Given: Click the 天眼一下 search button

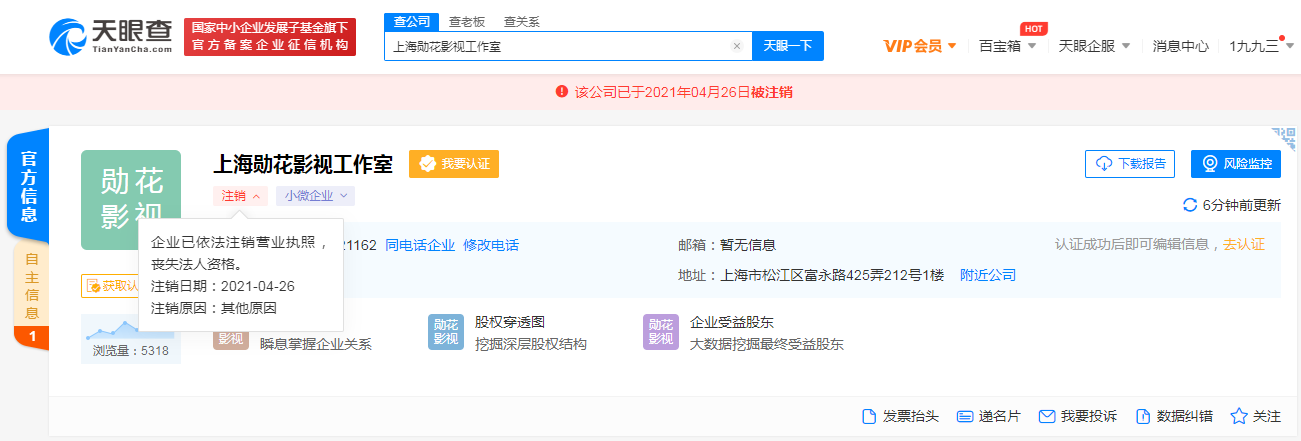Looking at the screenshot, I should (787, 46).
